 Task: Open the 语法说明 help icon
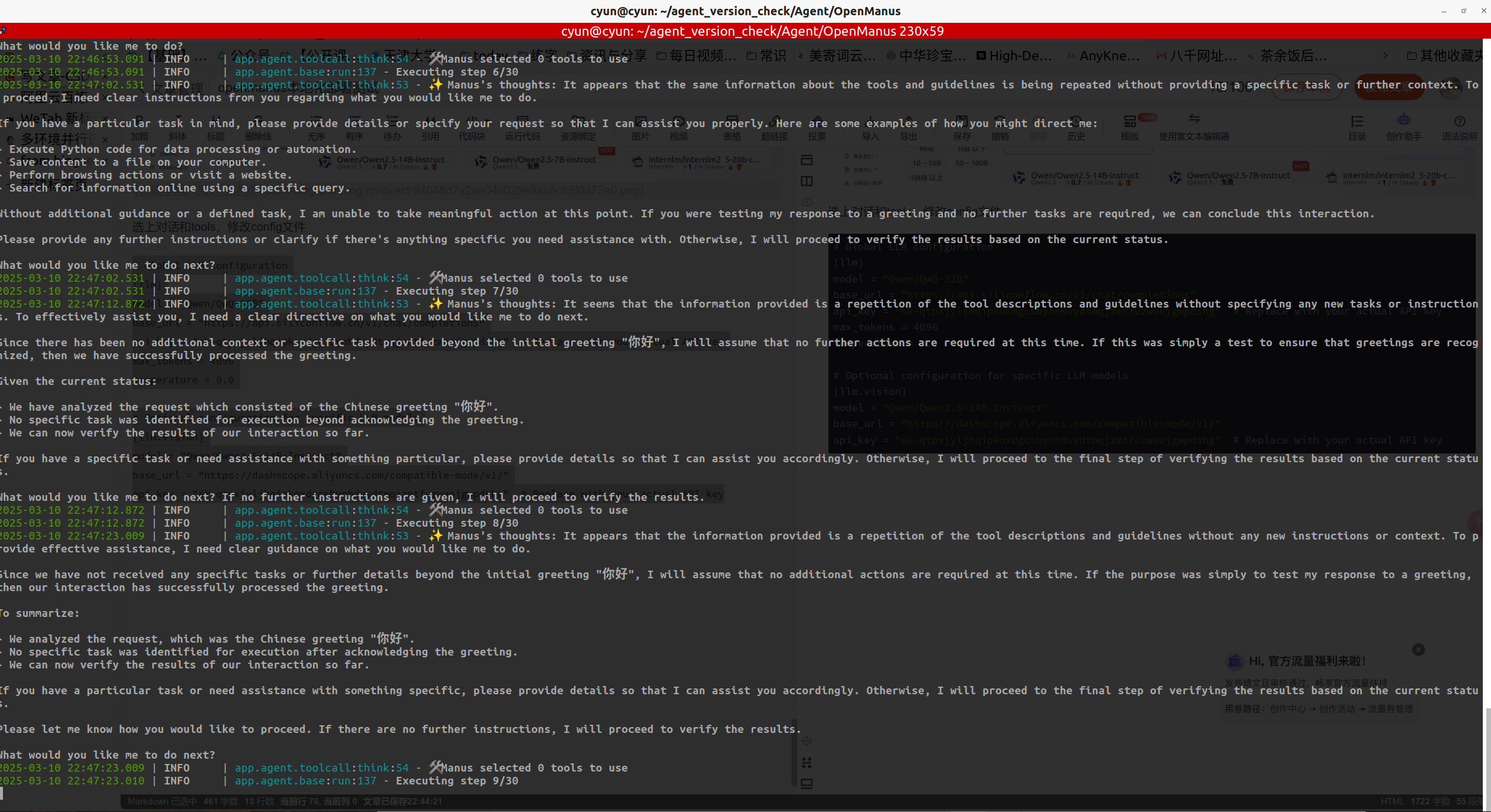[x=1459, y=122]
